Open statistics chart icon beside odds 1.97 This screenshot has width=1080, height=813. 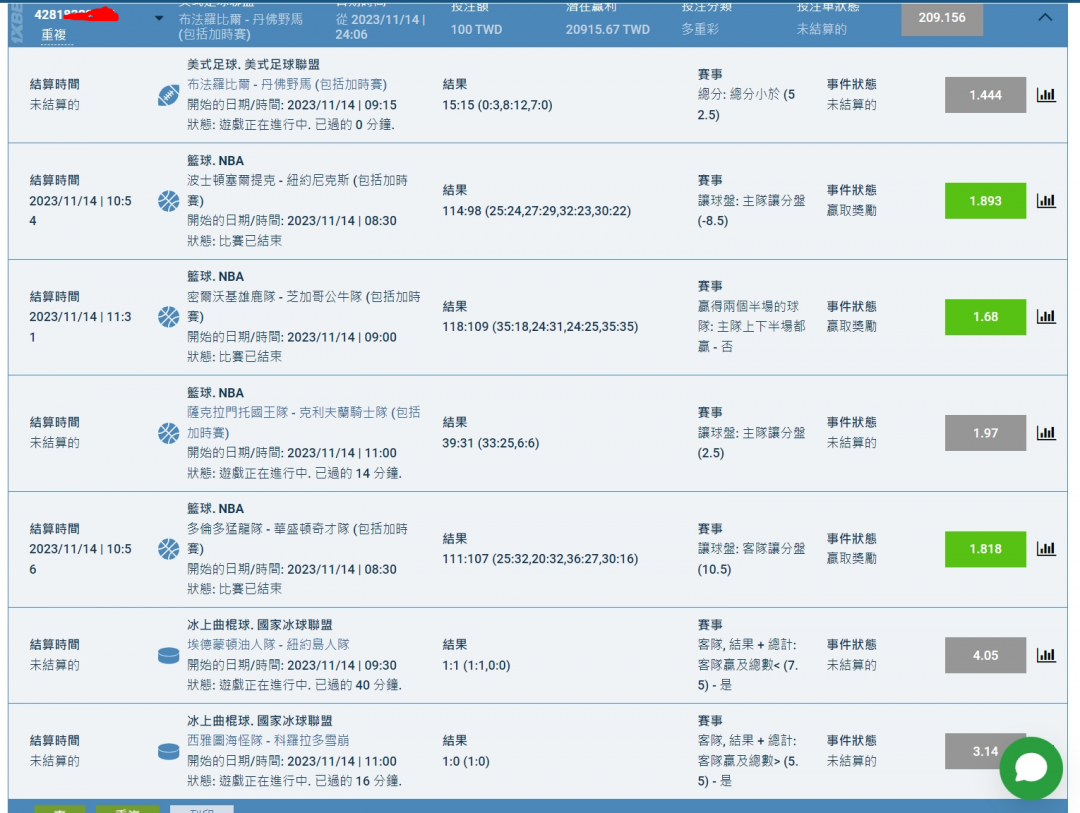1046,433
